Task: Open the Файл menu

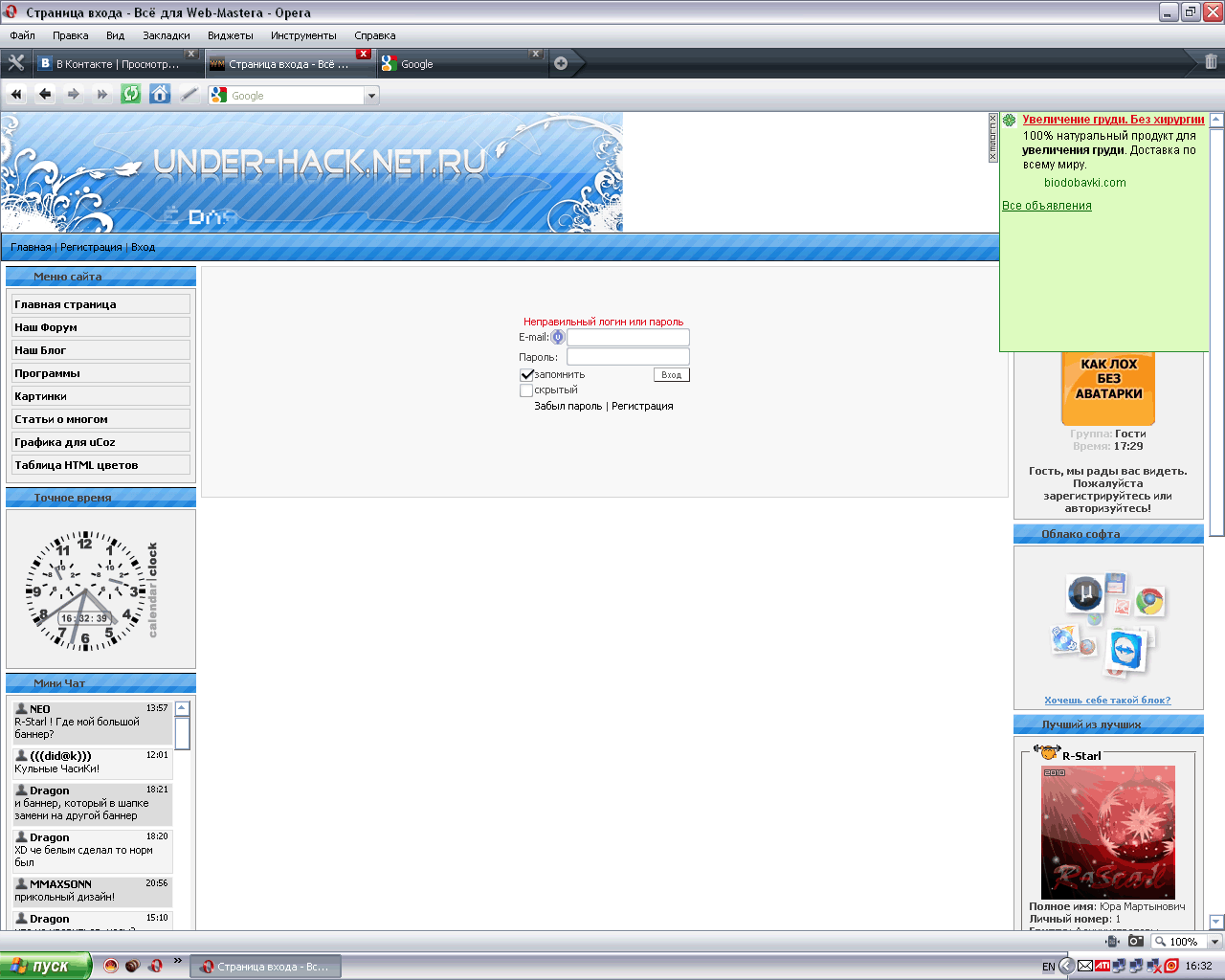Action: coord(23,35)
